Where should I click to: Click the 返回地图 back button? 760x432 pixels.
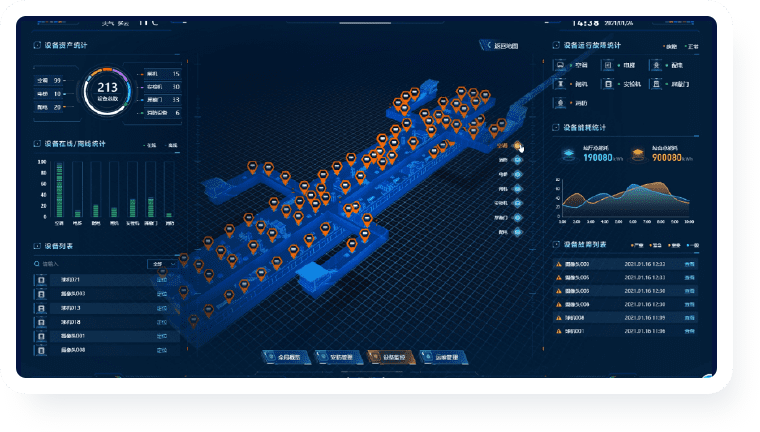click(x=500, y=46)
